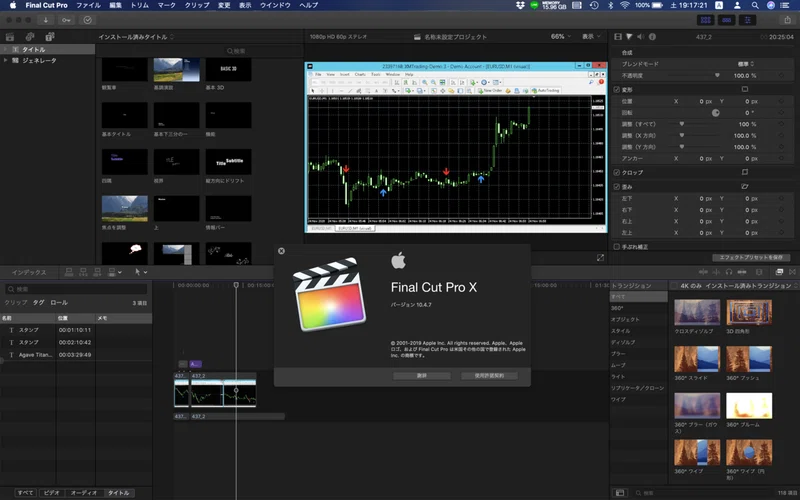This screenshot has width=800, height=500.
Task: Show the titles and generators sidebar icon
Action: coord(49,37)
